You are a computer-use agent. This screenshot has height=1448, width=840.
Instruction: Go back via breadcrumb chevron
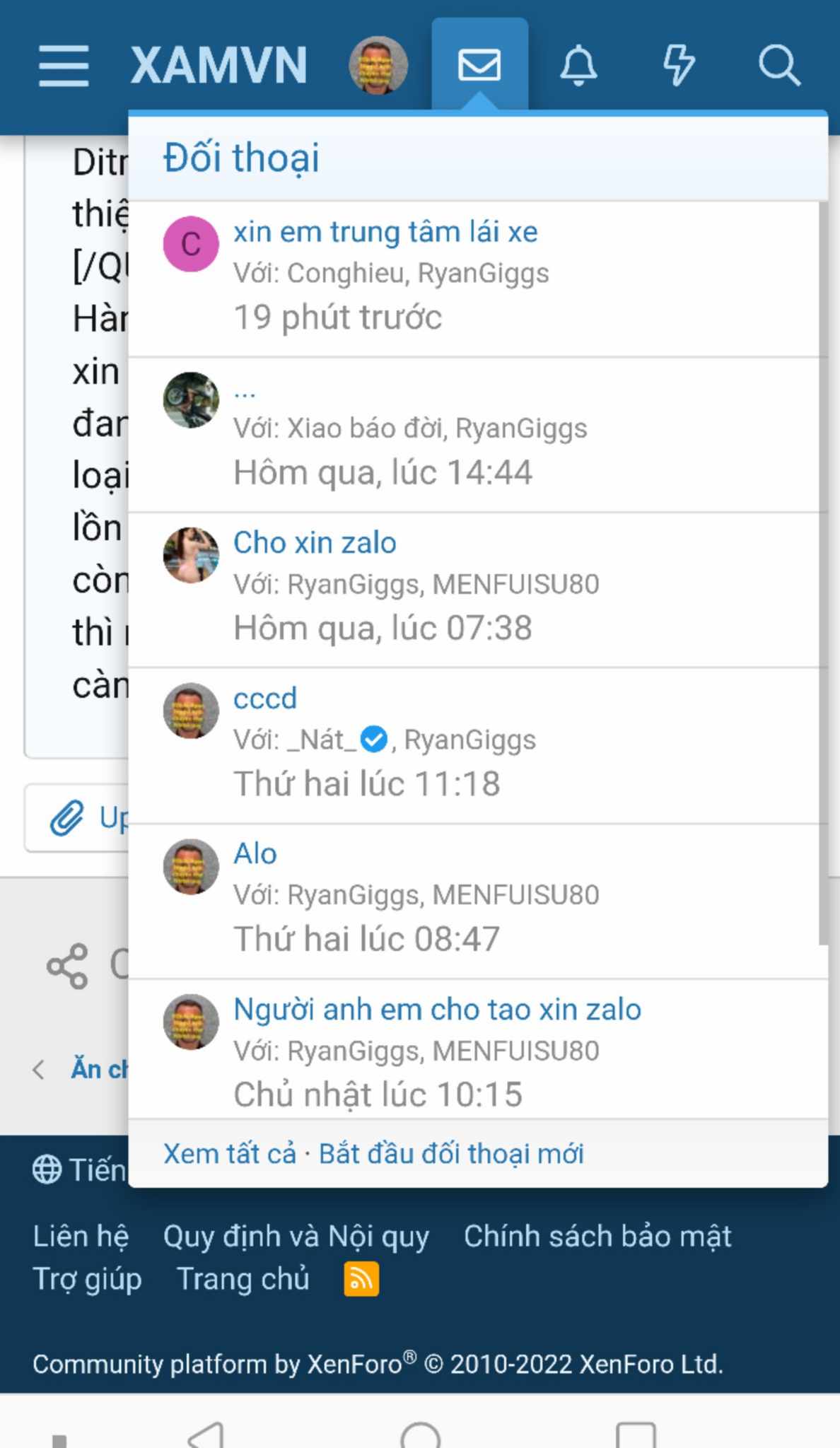coord(40,1070)
